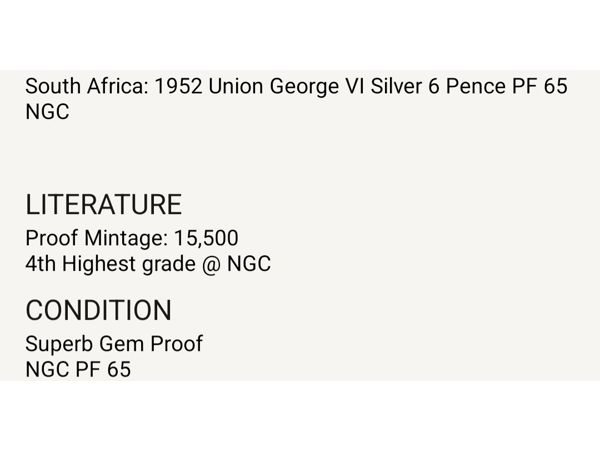The height and width of the screenshot is (450, 600).
Task: Click the LITERATURE section heading
Action: point(103,205)
